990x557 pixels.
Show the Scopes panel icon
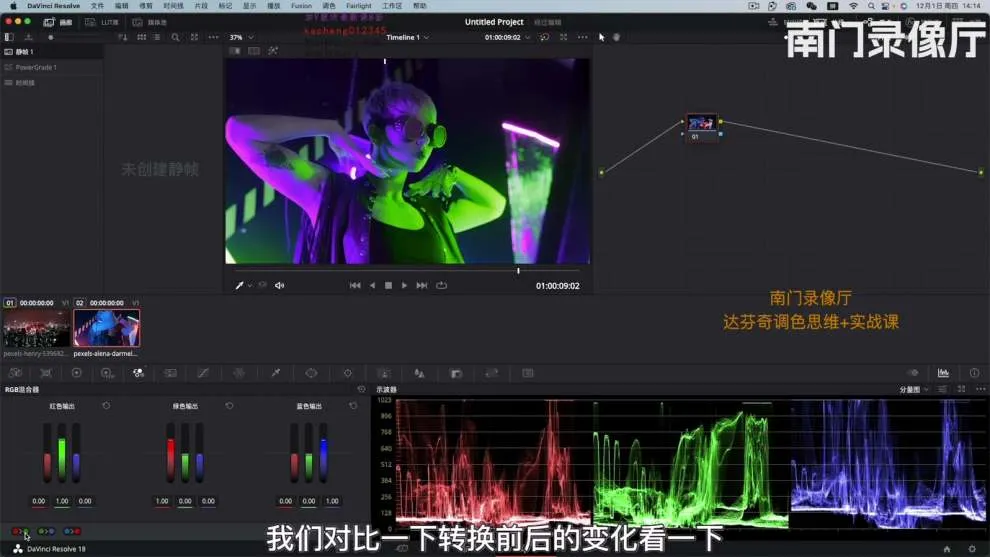(x=943, y=373)
